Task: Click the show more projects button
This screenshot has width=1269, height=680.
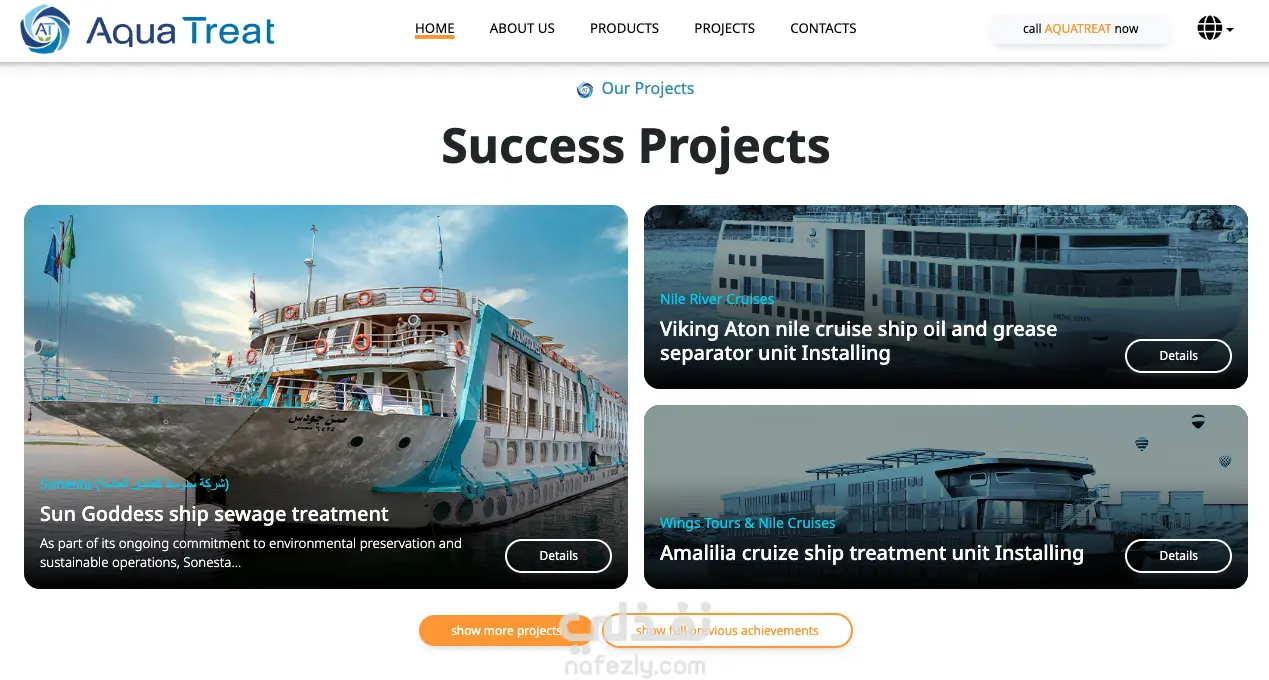Action: (506, 631)
